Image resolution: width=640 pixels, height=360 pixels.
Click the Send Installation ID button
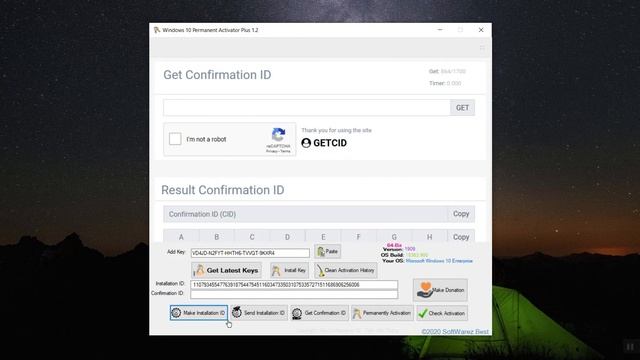[259, 313]
